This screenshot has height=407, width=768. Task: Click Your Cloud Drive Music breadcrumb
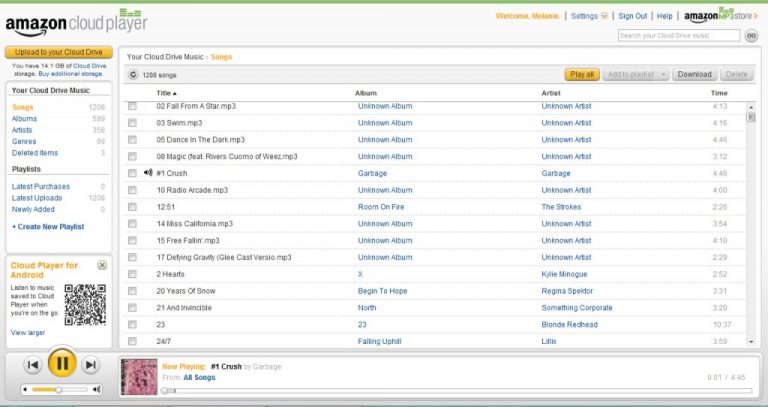(x=165, y=57)
